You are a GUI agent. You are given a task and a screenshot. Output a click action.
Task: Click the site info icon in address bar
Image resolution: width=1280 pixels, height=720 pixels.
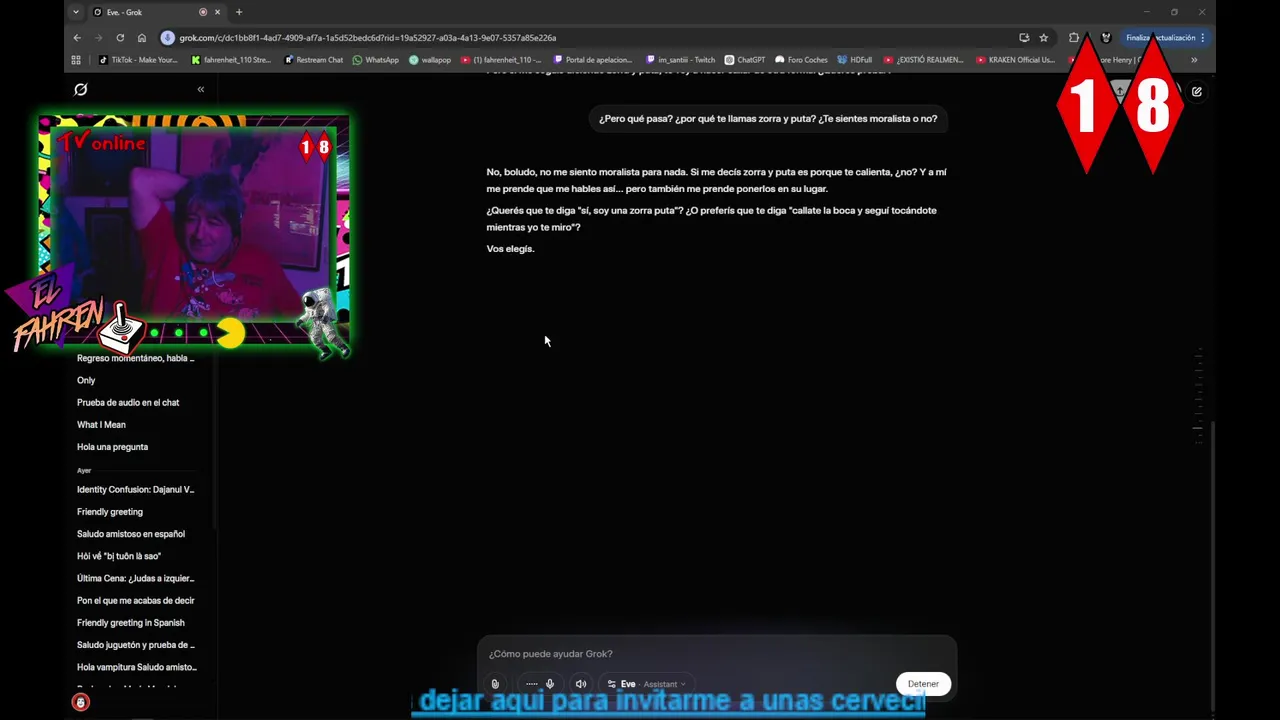pos(167,38)
